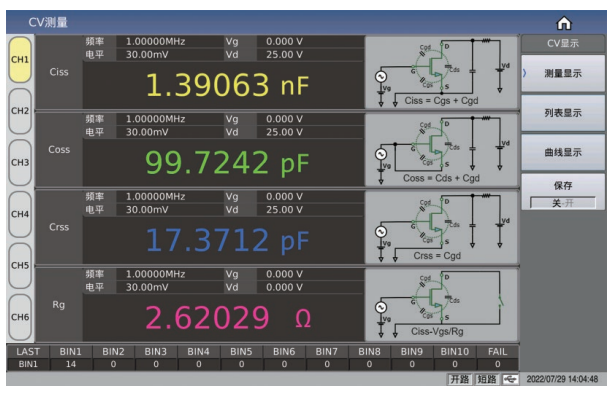This screenshot has width=613, height=393.
Task: Open the Coss circuit diagram
Action: click(442, 150)
